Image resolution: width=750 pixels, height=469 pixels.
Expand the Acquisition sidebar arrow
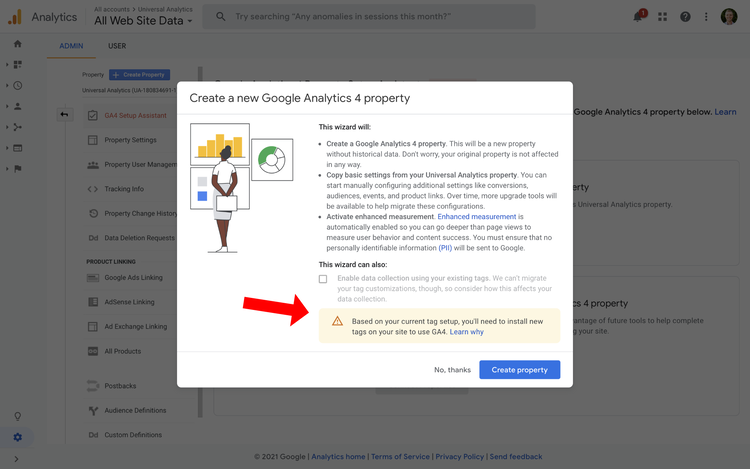coord(7,127)
